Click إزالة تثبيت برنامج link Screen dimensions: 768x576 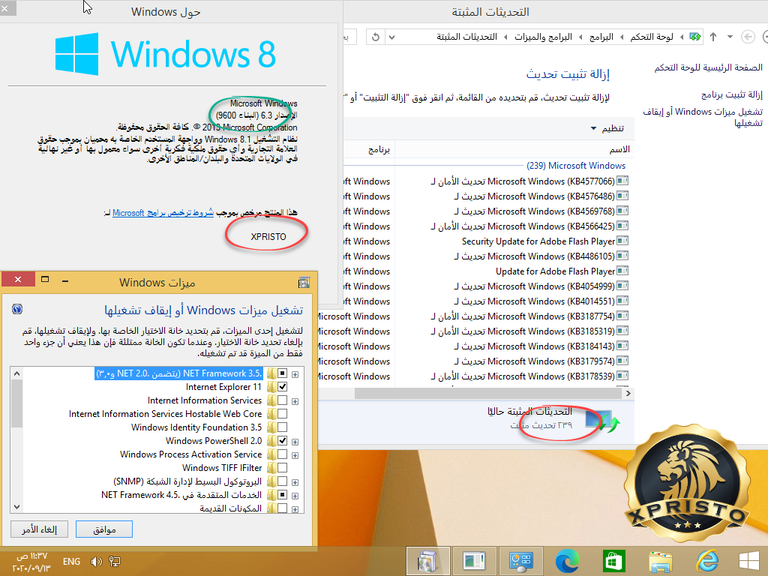pyautogui.click(x=732, y=95)
